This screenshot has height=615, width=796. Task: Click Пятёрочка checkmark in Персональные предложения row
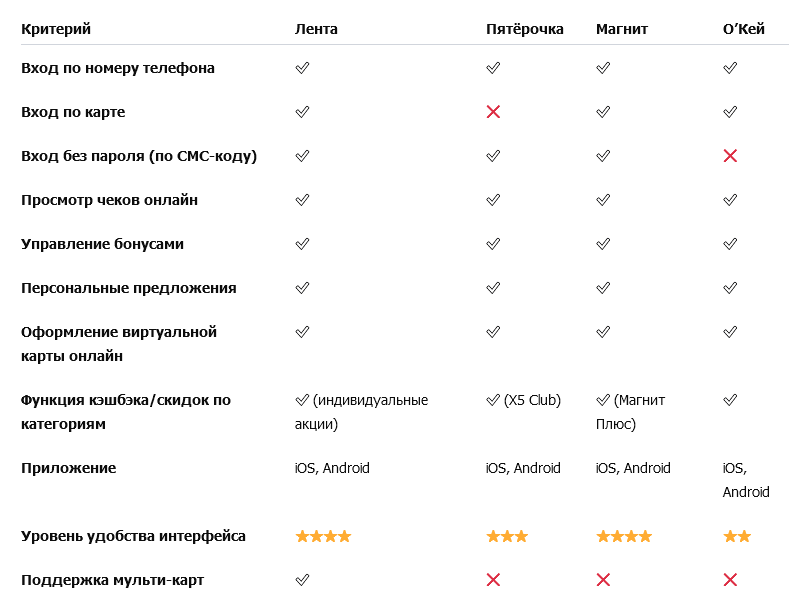[493, 288]
